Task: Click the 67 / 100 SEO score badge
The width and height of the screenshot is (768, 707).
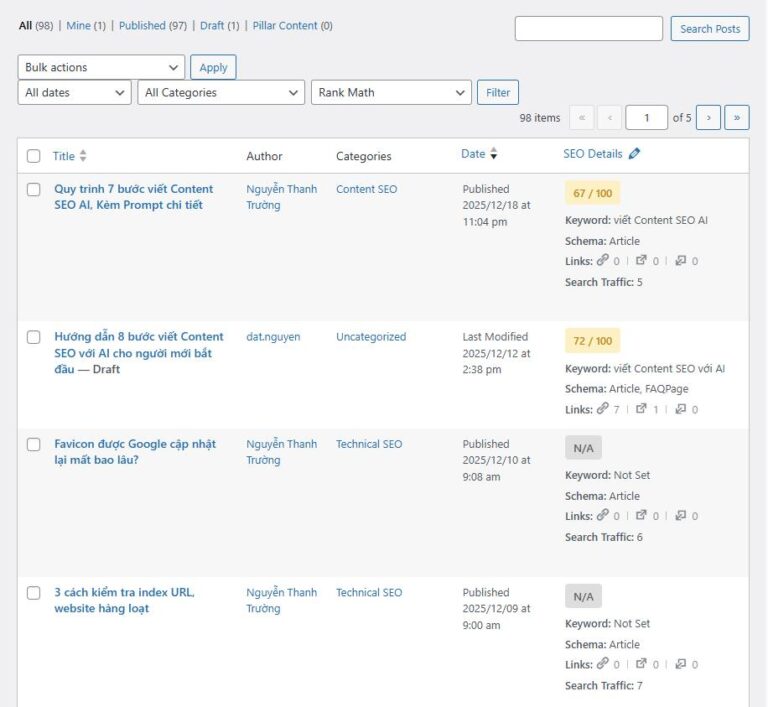Action: tap(592, 192)
